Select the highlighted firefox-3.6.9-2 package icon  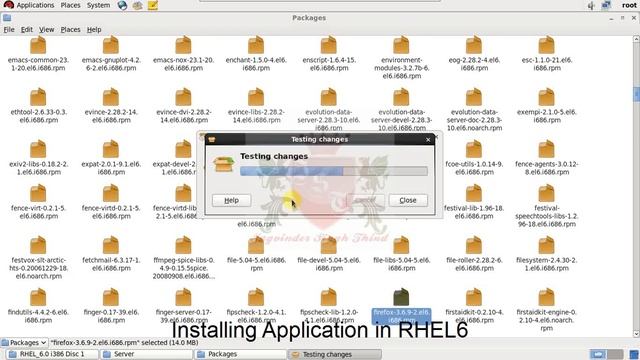(401, 297)
